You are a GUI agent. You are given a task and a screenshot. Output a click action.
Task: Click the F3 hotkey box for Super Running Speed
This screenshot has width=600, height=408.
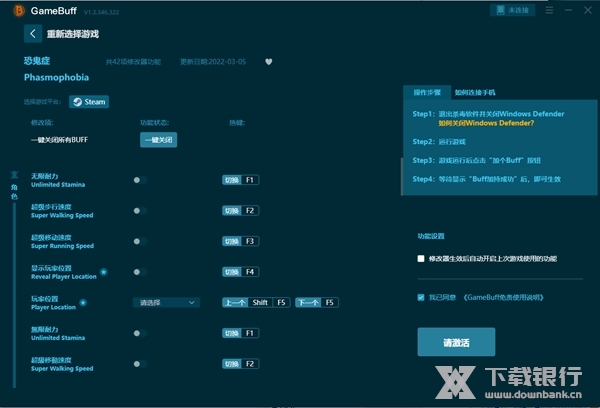(x=240, y=241)
